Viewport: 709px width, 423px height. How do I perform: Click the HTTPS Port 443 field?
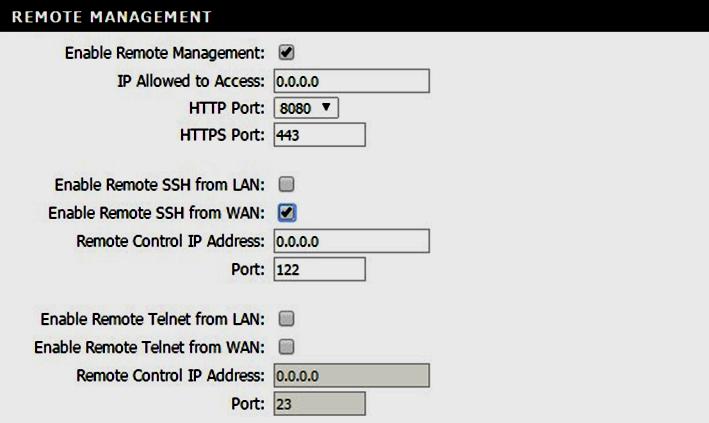coord(320,135)
